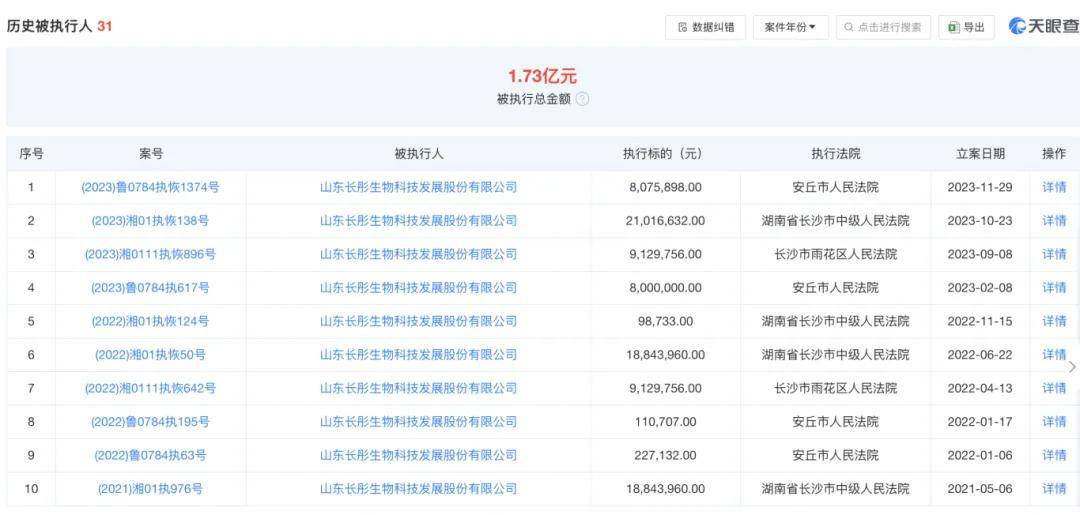This screenshot has height=515, width=1080.
Task: Click company name link in row 1
Action: pos(418,187)
